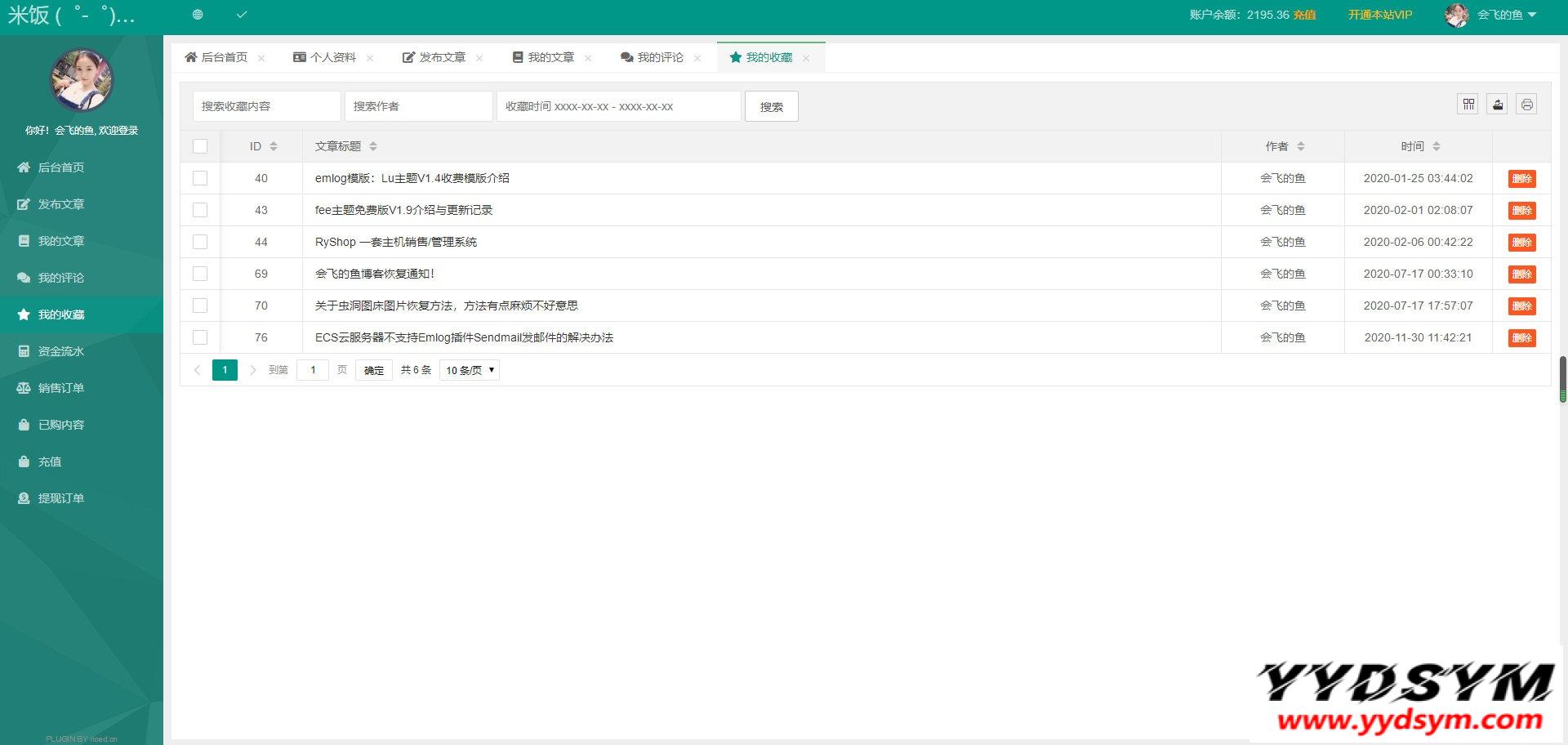Select the checkbox for article ID 76

click(x=200, y=337)
